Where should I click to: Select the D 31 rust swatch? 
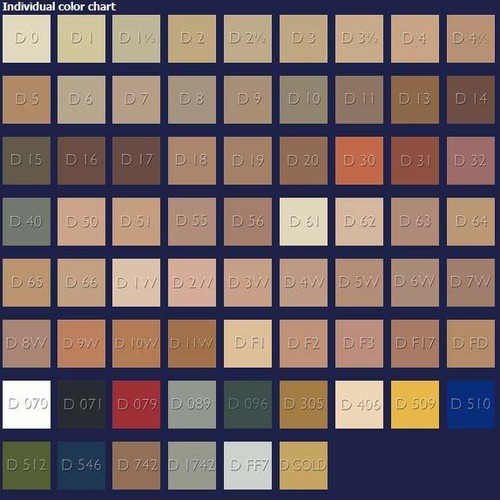click(415, 161)
